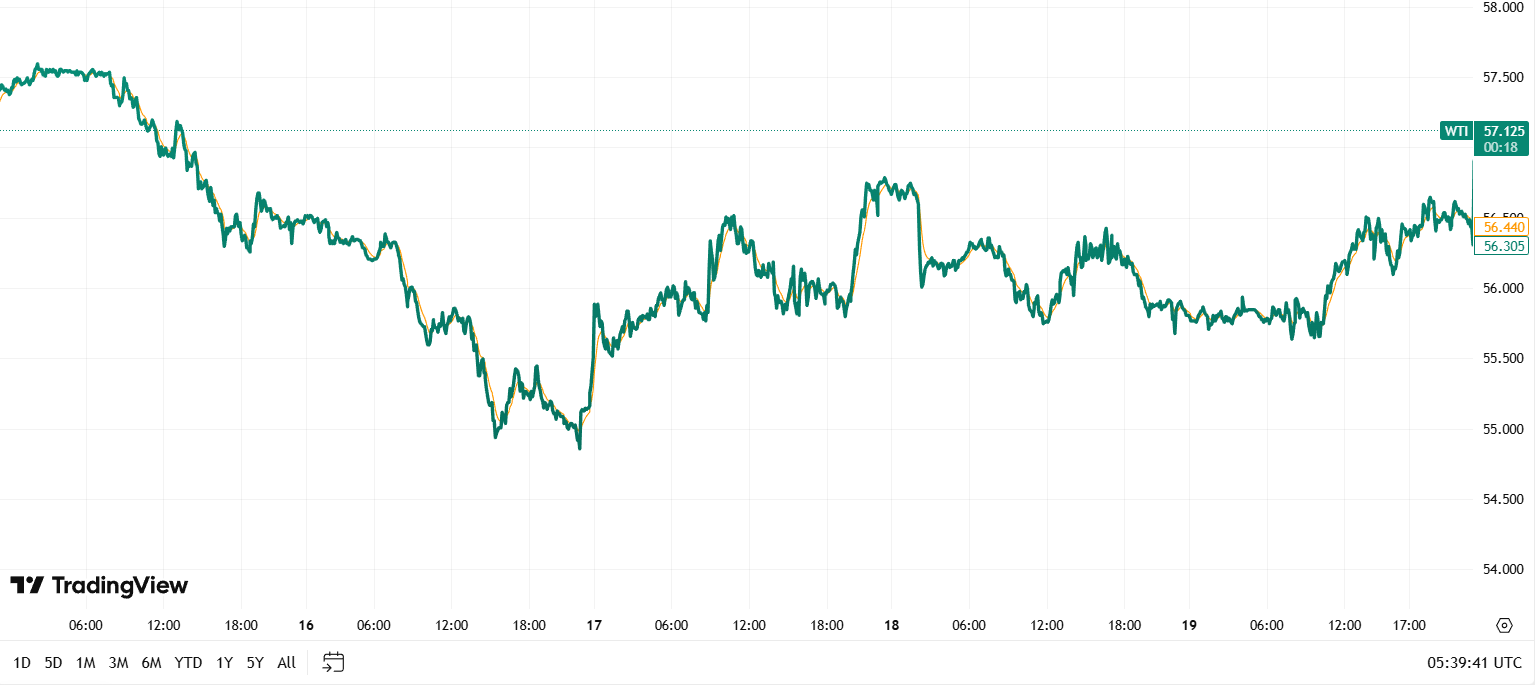Click the orange 56.440 price label
1535x685 pixels.
(x=1504, y=228)
